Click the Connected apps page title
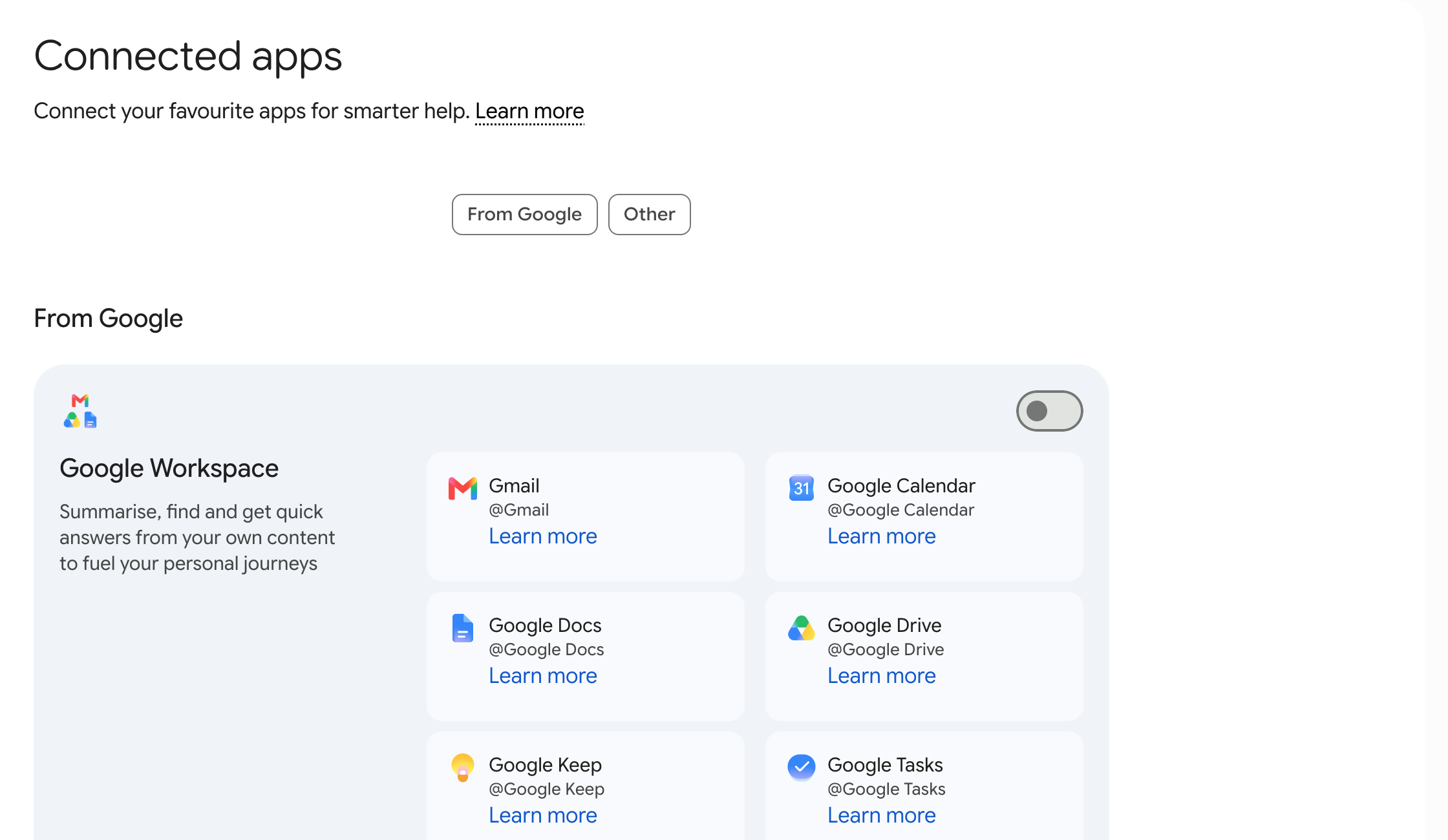This screenshot has height=840, width=1448. [187, 57]
